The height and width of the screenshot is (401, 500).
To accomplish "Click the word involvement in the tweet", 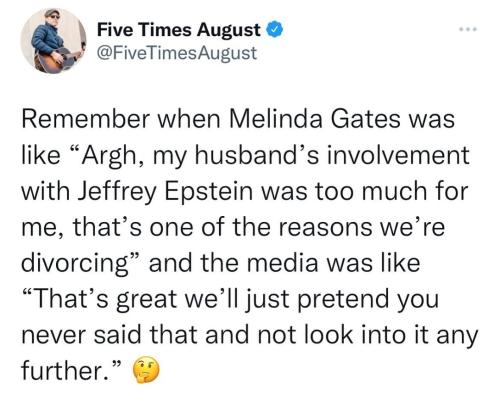I will (398, 155).
